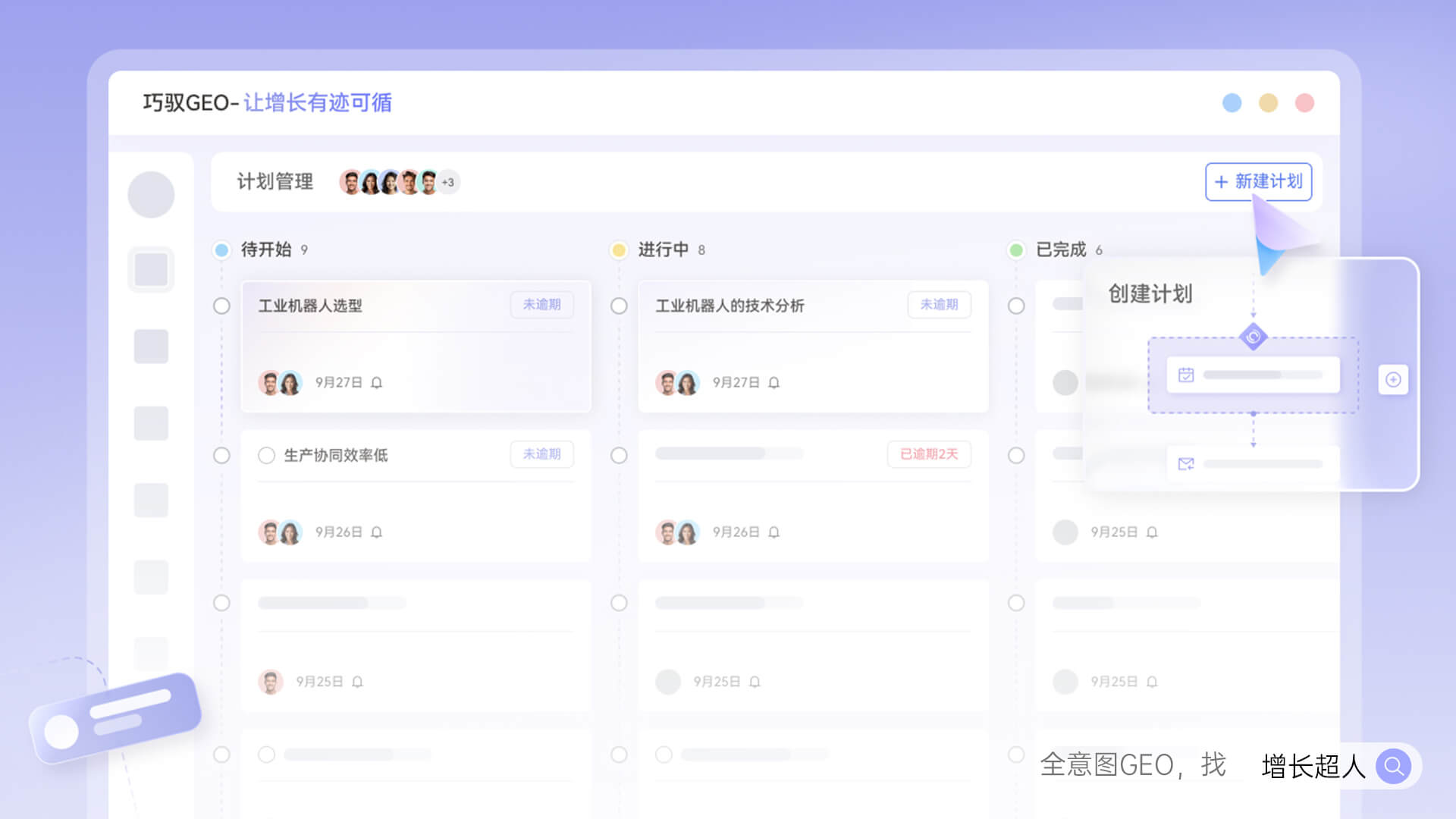
Task: Collapse the 进行中 column header
Action: (x=663, y=249)
